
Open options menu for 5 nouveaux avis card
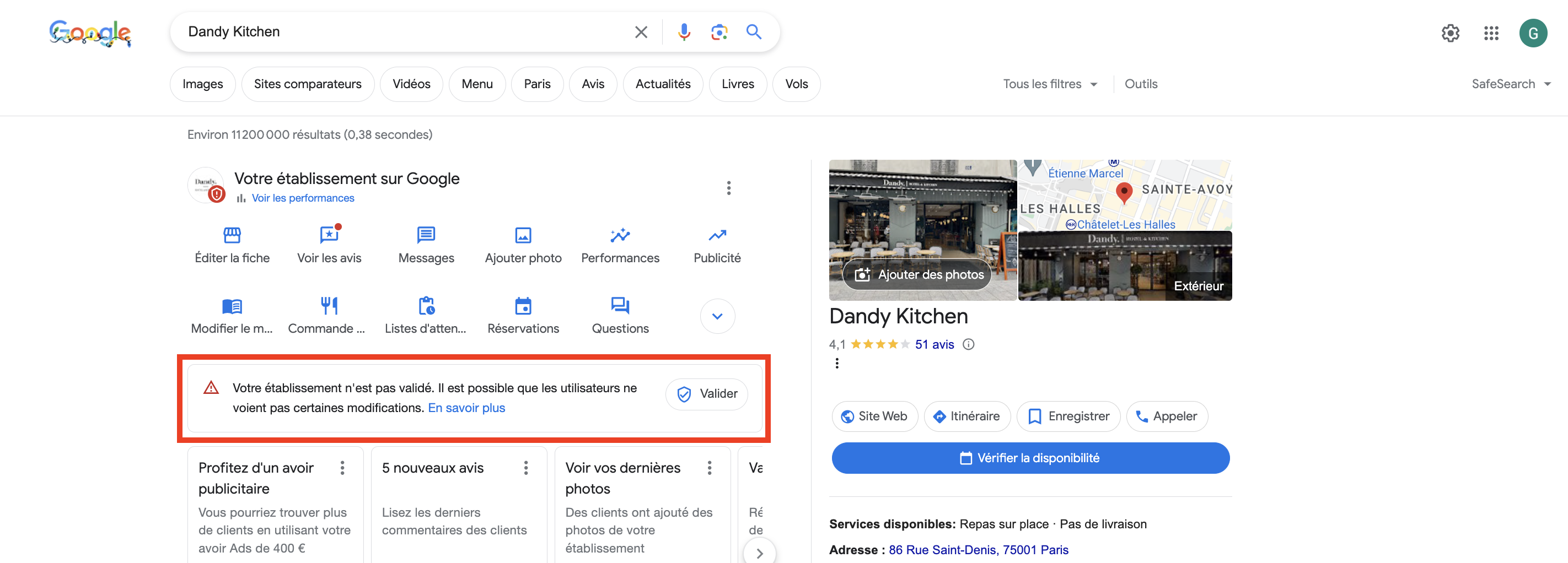point(526,468)
